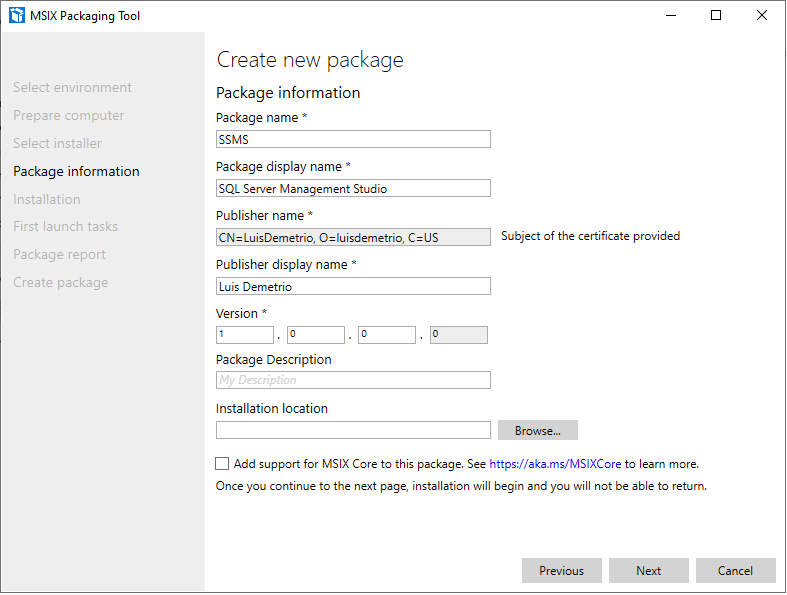Minimize the MSIX Packaging Tool window
Viewport: 787px width, 595px height.
671,16
